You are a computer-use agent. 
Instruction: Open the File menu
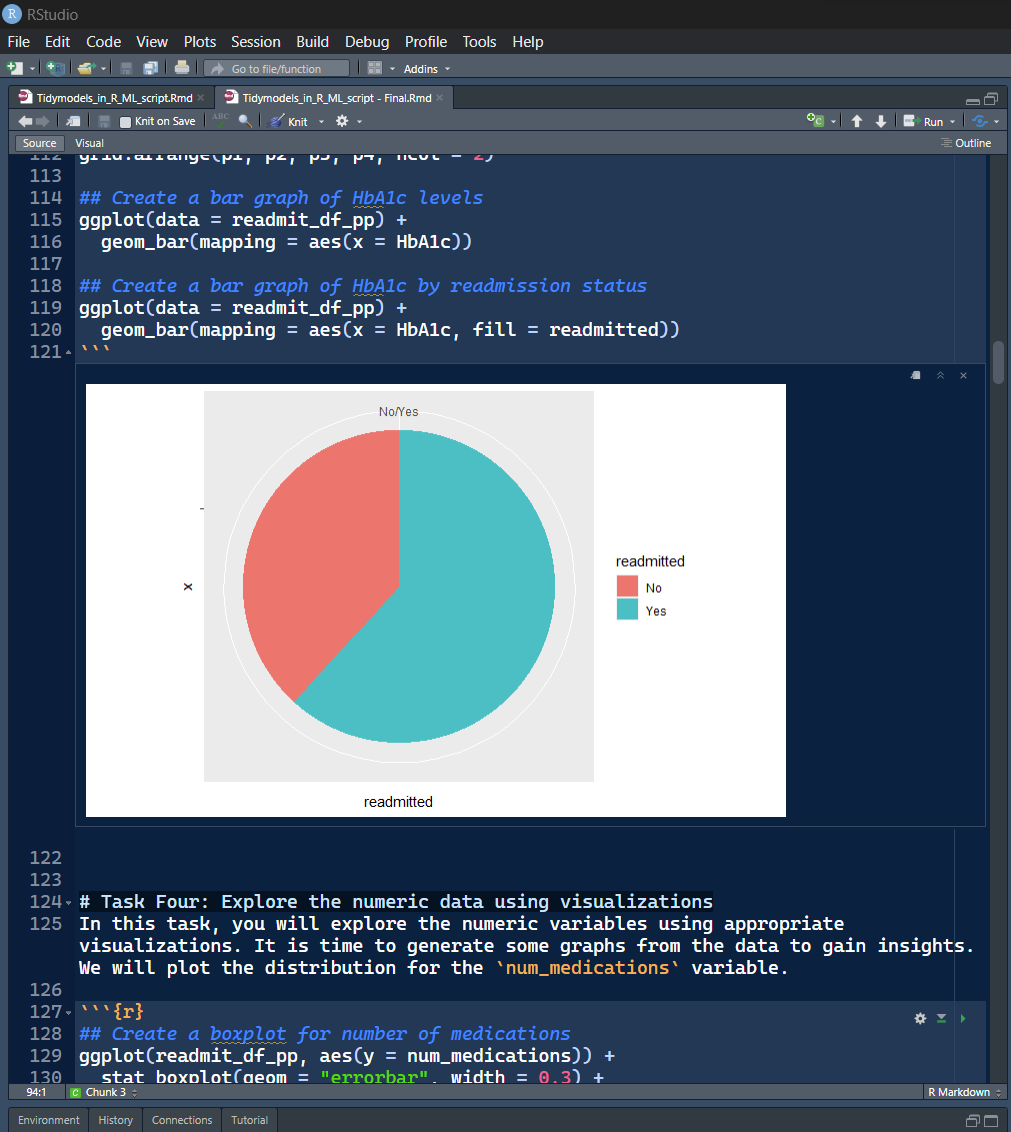(19, 42)
